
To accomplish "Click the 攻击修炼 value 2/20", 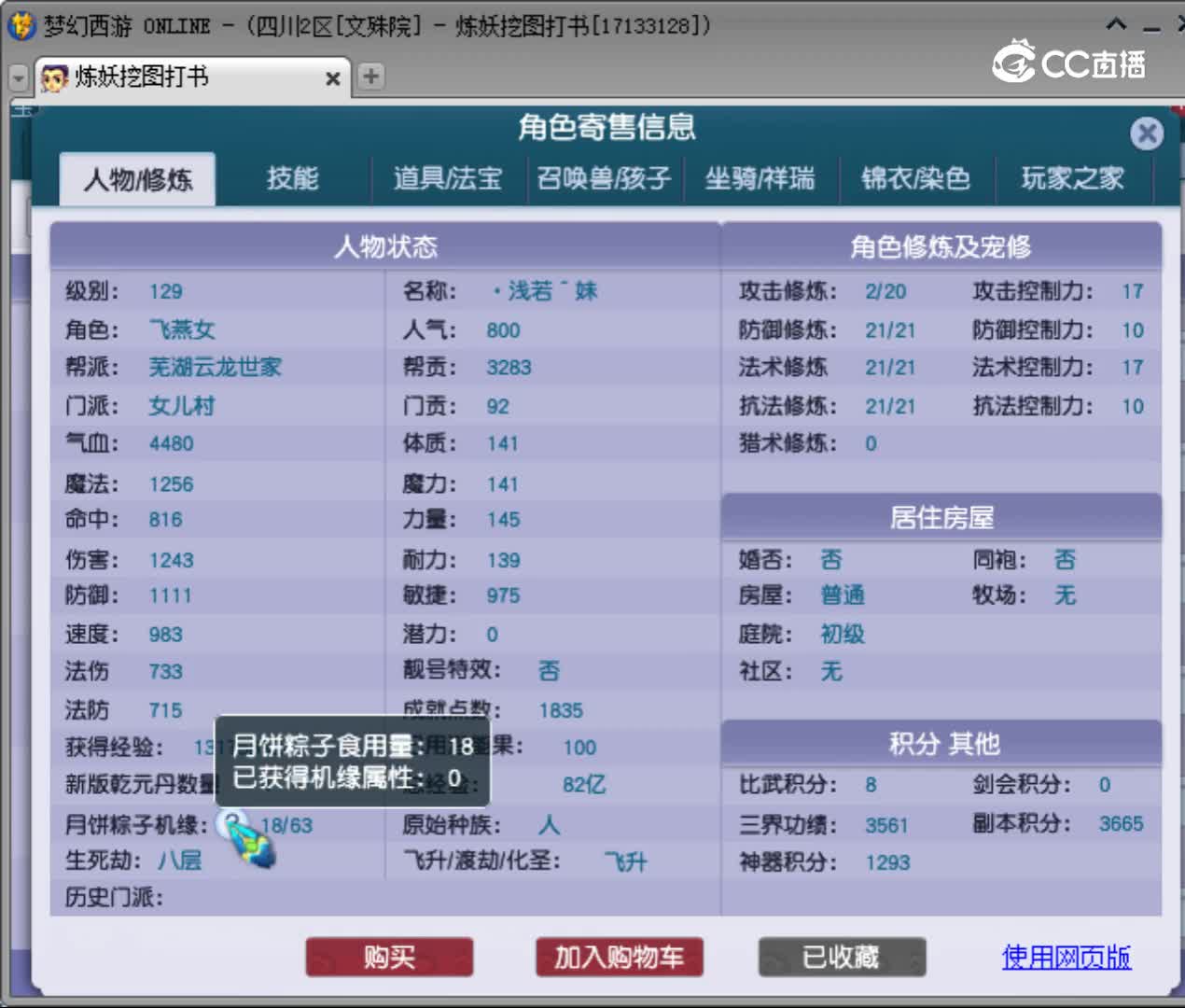I will click(x=885, y=291).
